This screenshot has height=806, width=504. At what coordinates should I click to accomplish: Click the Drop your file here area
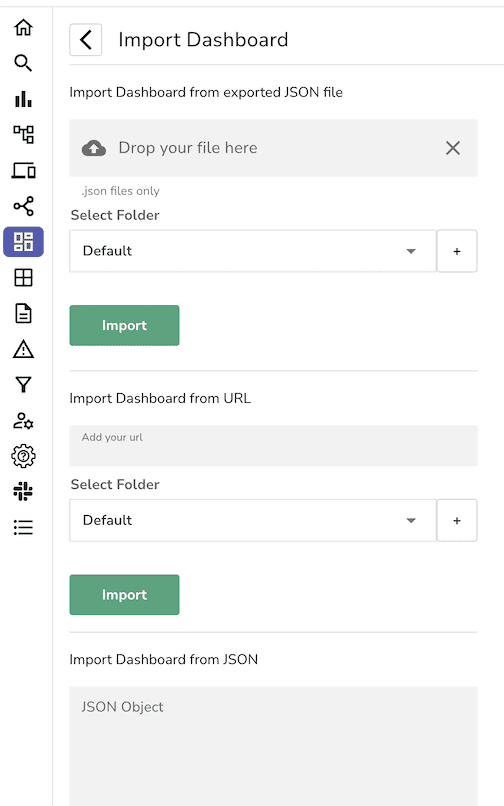[273, 148]
